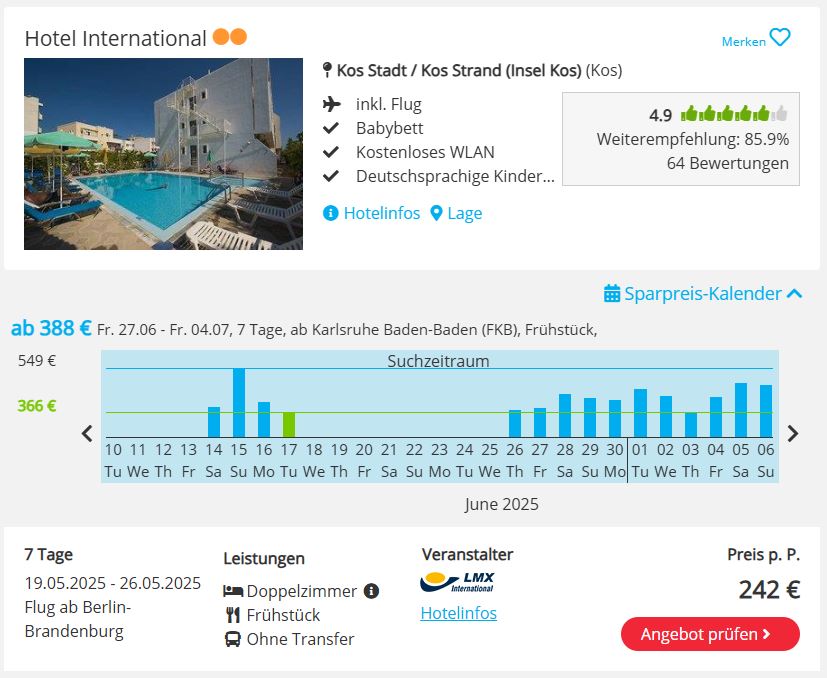Click the Hotel International title

pyautogui.click(x=116, y=39)
